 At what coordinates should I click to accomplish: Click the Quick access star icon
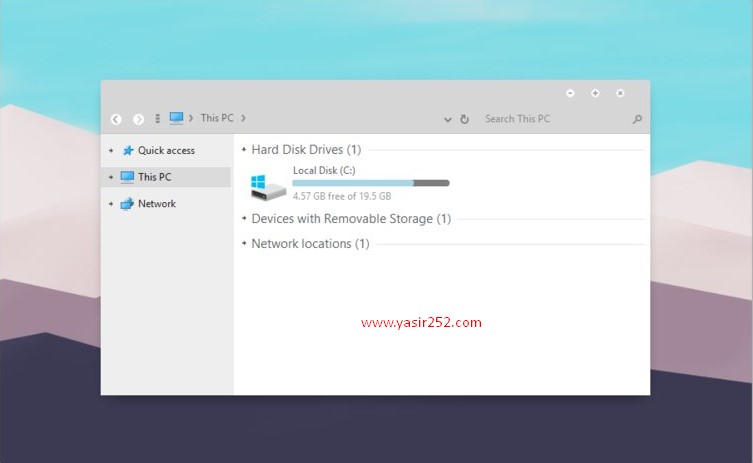coord(127,151)
